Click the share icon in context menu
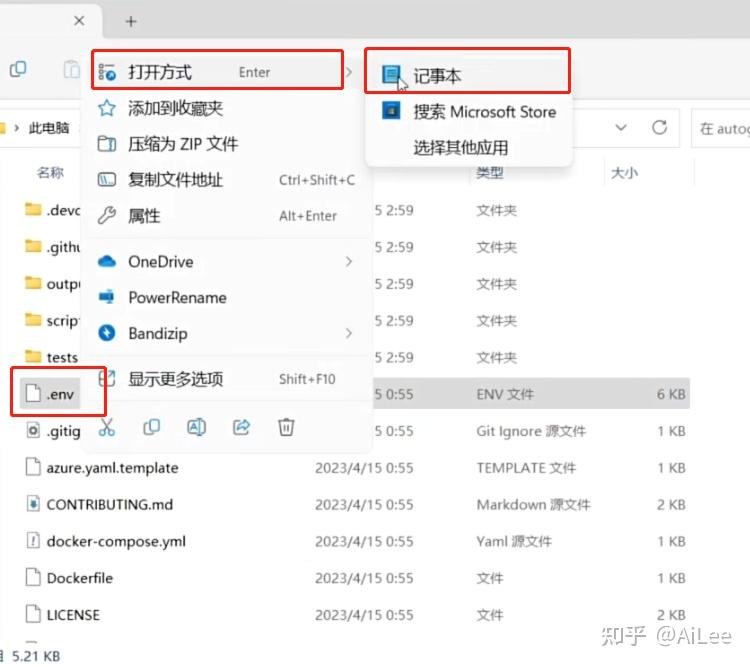This screenshot has height=667, width=750. pos(242,427)
